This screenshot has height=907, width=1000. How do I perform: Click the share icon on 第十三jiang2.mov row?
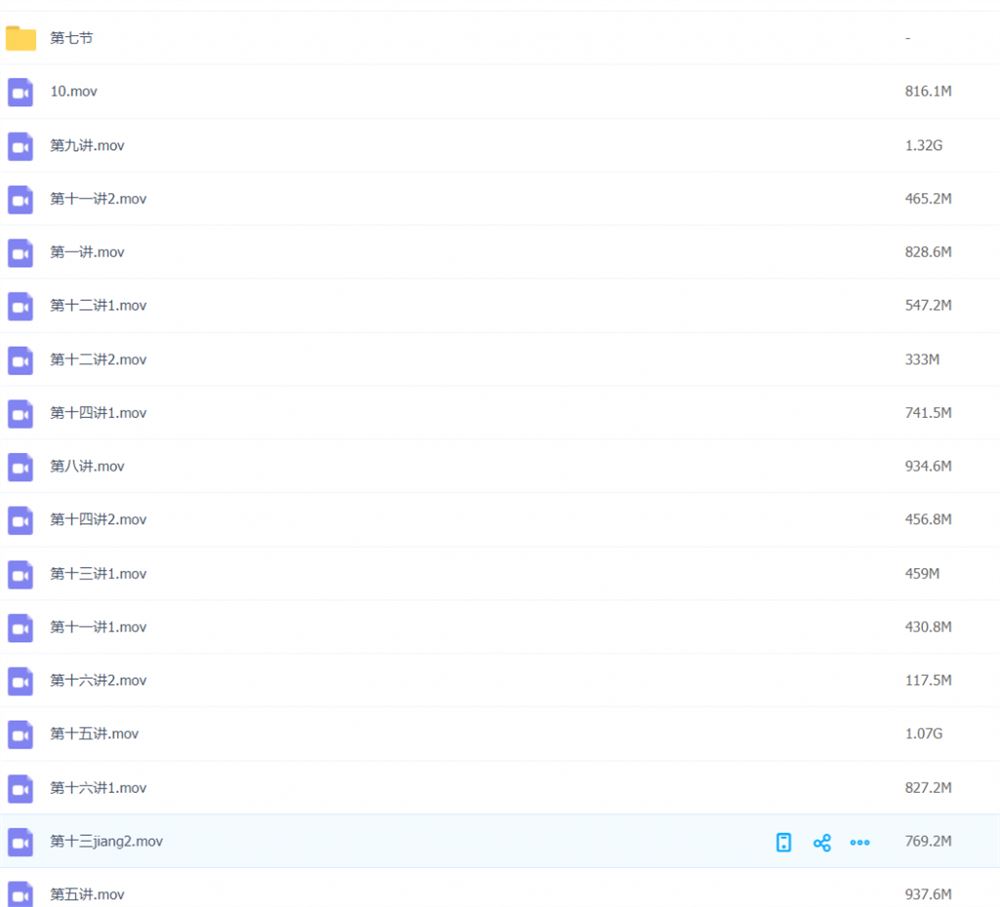(822, 843)
